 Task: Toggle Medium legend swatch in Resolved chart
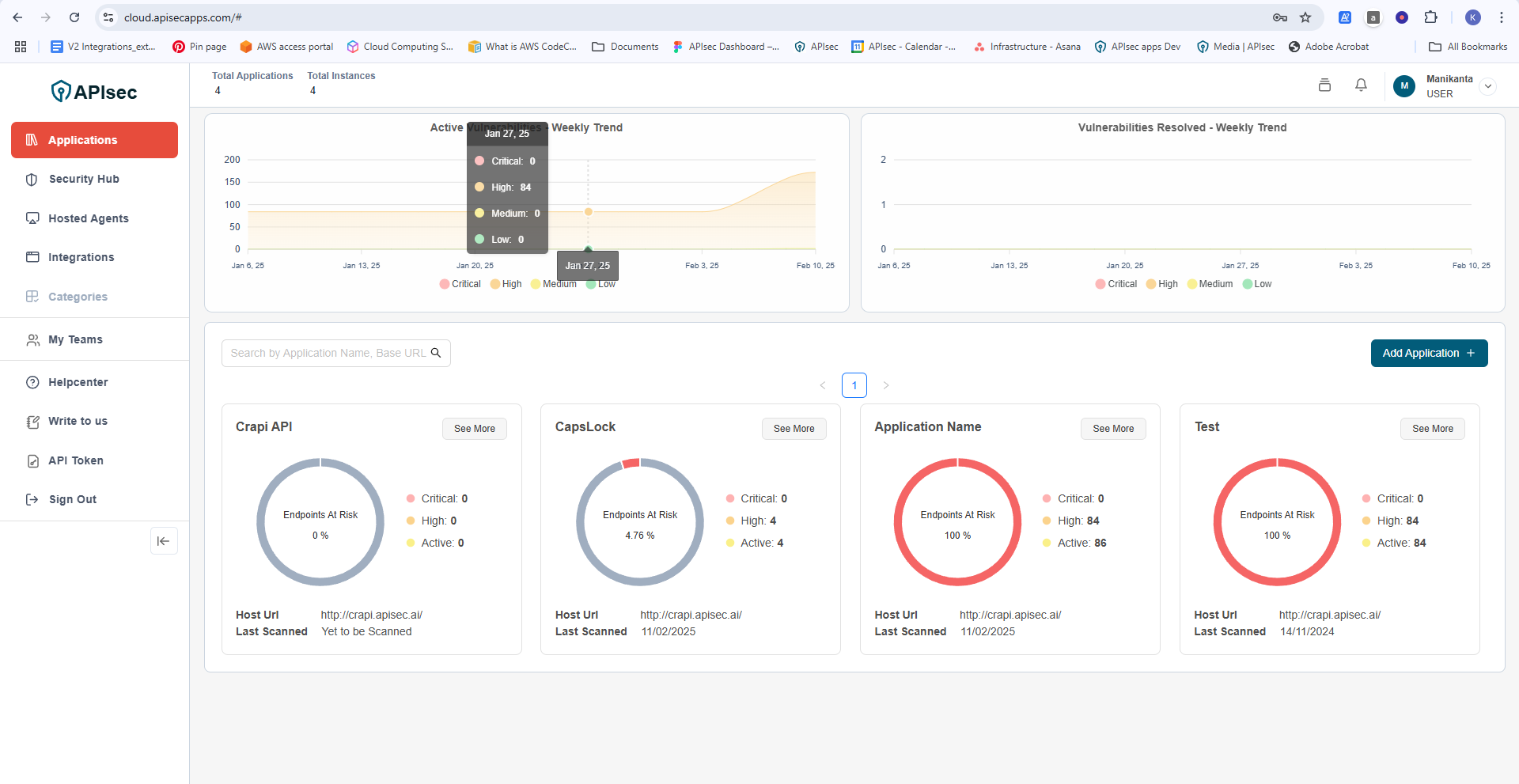(1192, 284)
